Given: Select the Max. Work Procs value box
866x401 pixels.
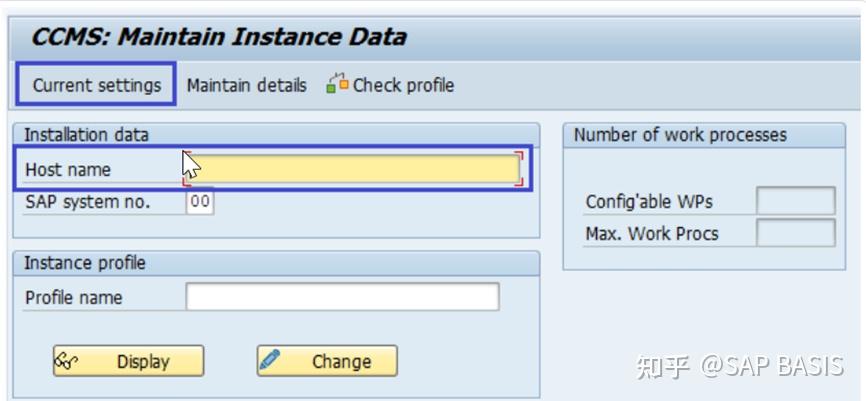Looking at the screenshot, I should point(795,233).
